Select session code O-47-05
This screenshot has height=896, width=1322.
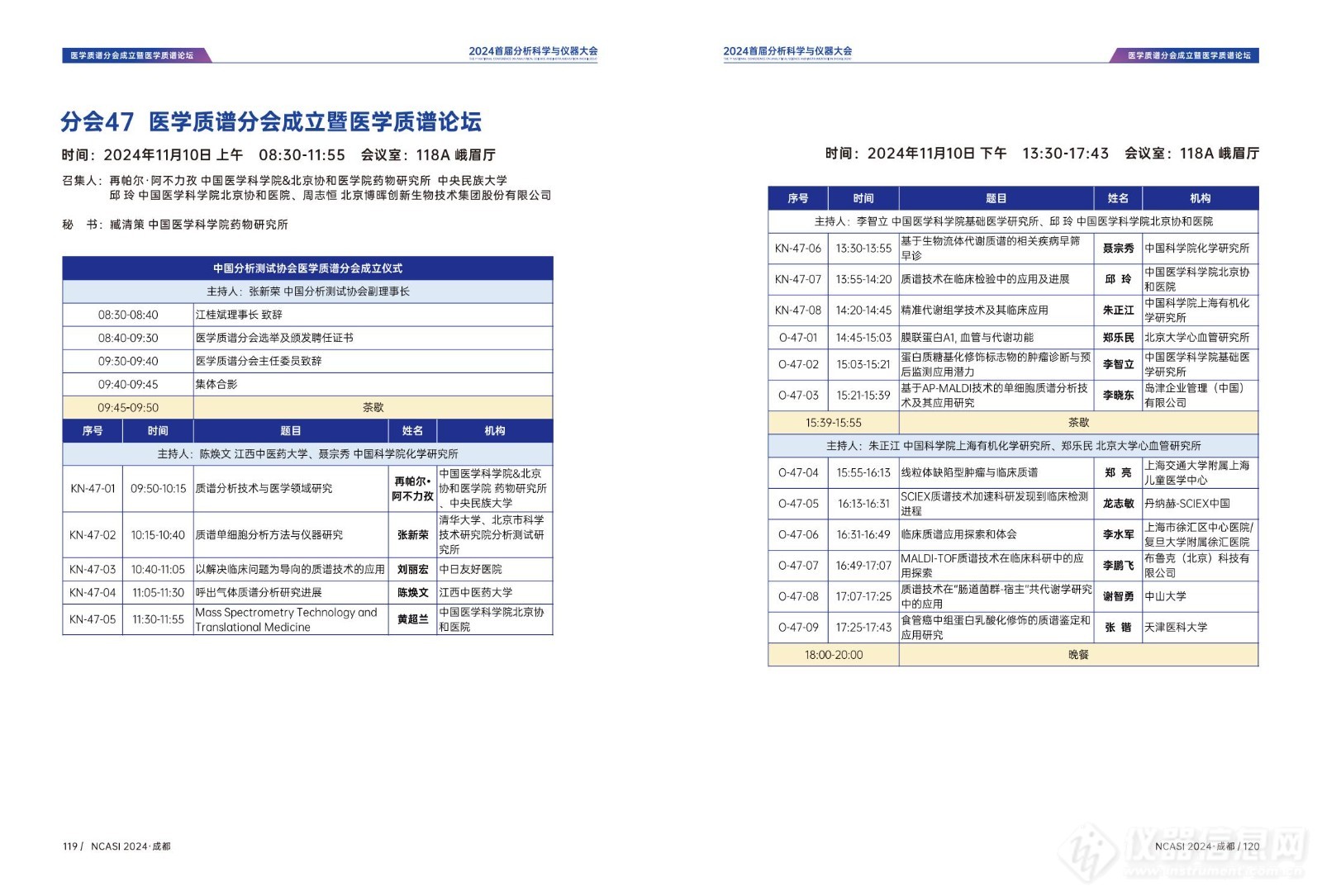798,504
